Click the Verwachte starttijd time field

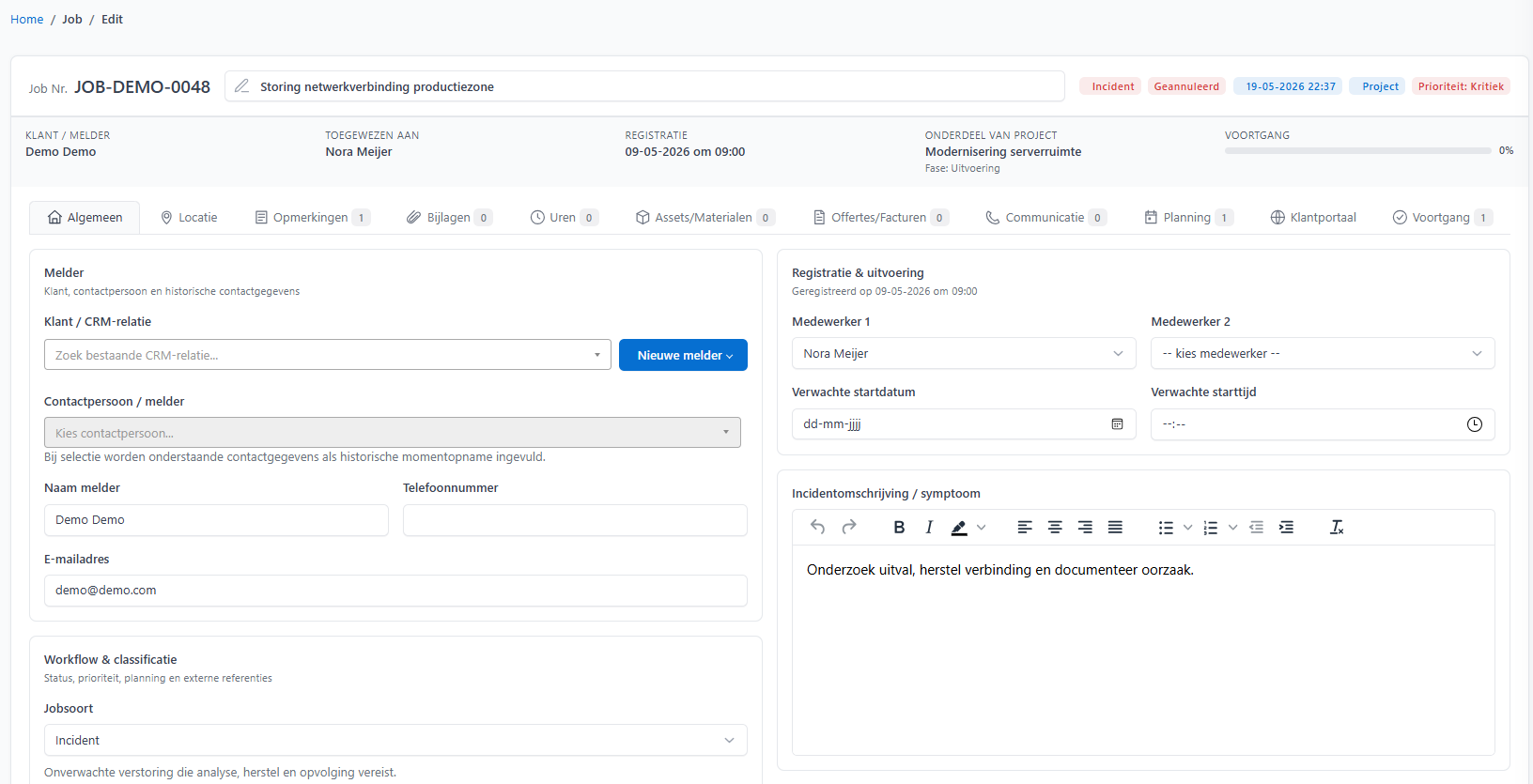point(1323,424)
